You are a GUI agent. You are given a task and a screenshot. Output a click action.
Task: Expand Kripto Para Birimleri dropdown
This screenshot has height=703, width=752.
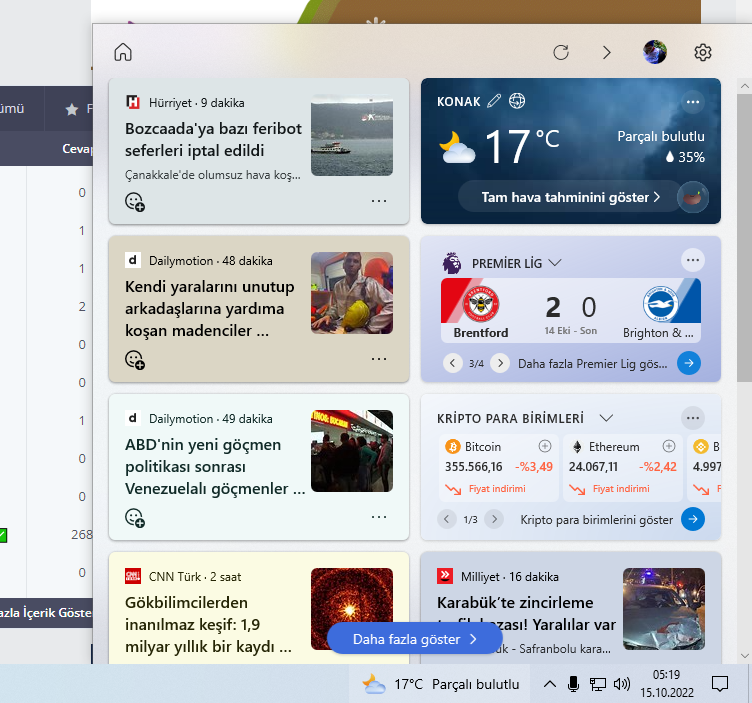click(x=606, y=418)
